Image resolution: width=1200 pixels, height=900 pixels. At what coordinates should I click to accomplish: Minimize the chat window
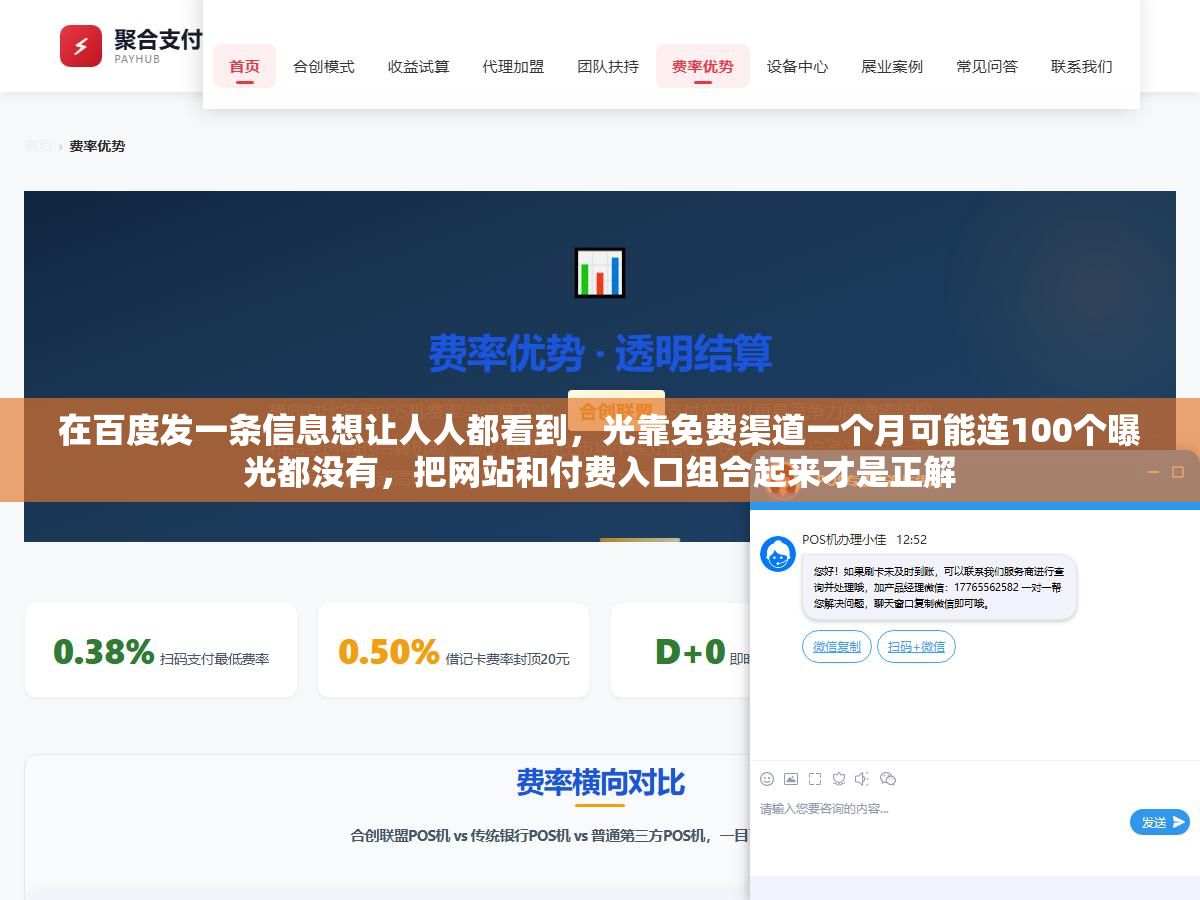(x=1152, y=472)
